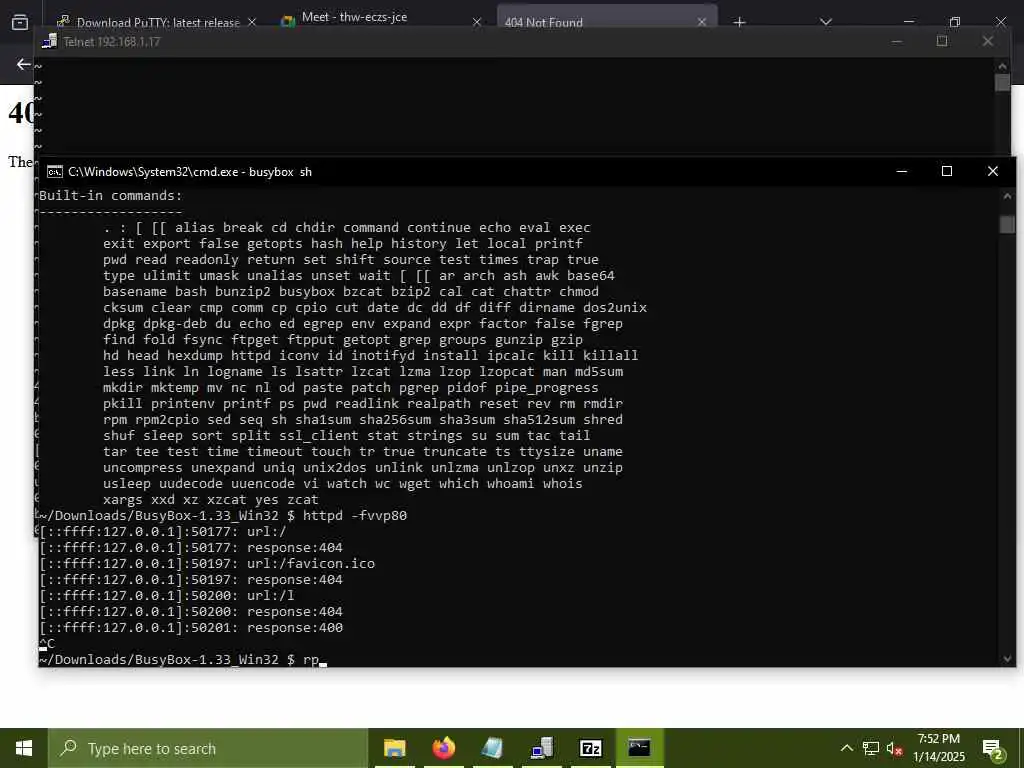This screenshot has width=1024, height=768.
Task: Minimize the cmd.exe busybox window
Action: pyautogui.click(x=902, y=171)
